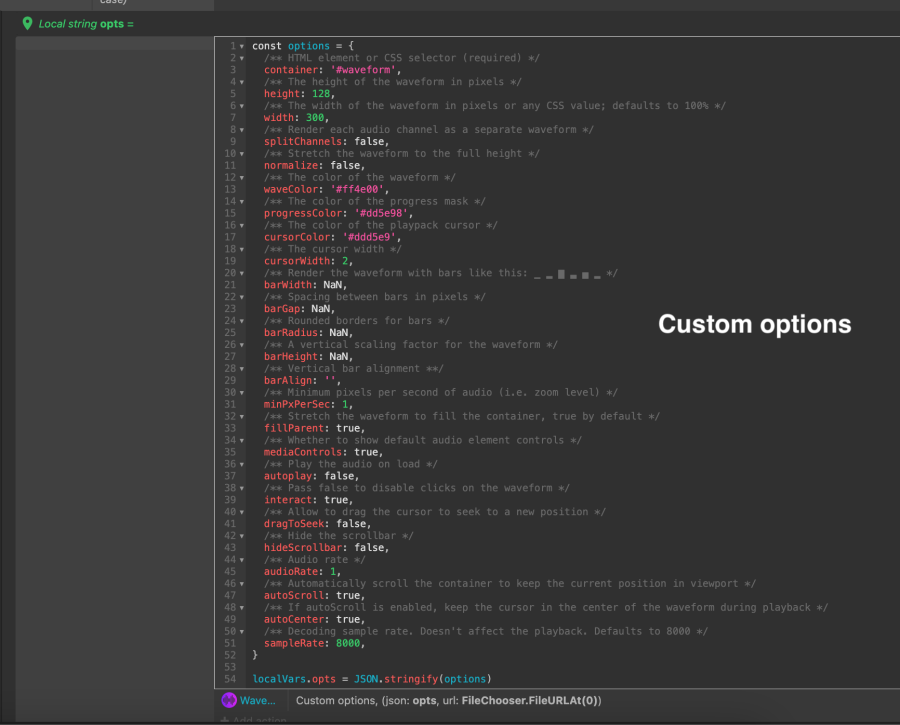Viewport: 900px width, 725px height.
Task: Click the autoplay property
Action: (x=288, y=476)
